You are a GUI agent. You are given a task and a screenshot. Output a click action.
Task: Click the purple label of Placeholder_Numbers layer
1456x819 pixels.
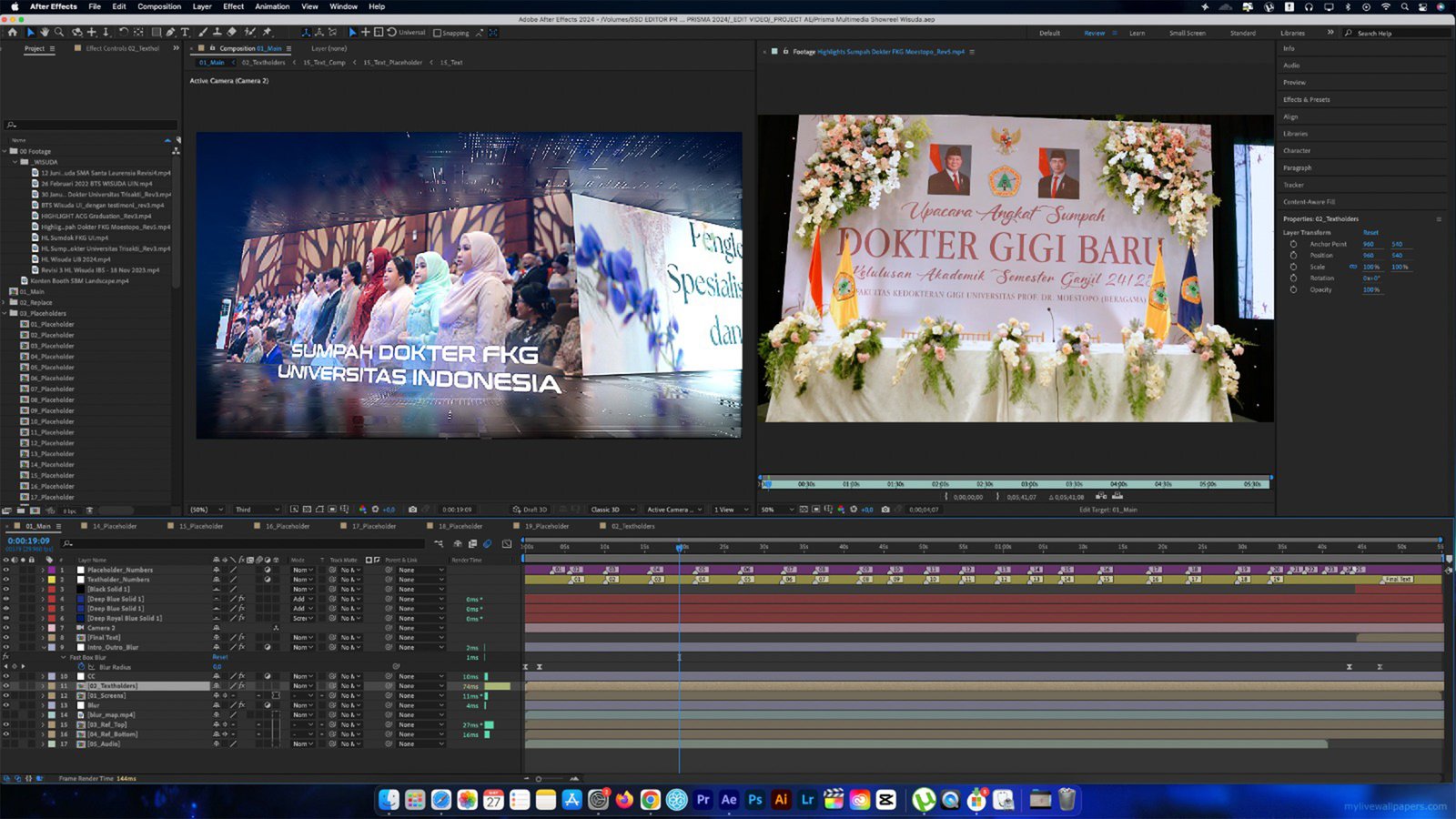pyautogui.click(x=51, y=570)
